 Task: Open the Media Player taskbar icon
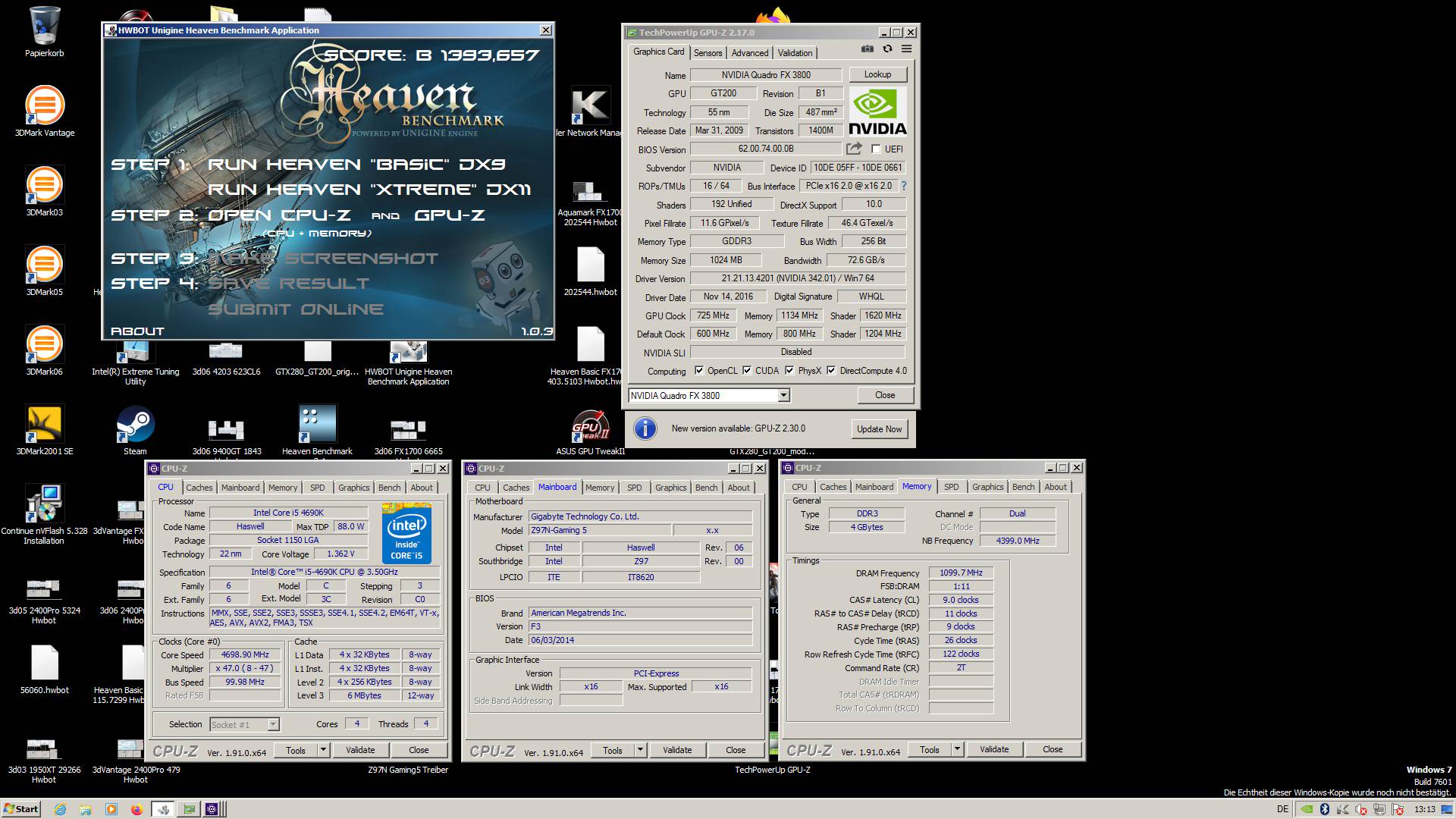(x=111, y=809)
